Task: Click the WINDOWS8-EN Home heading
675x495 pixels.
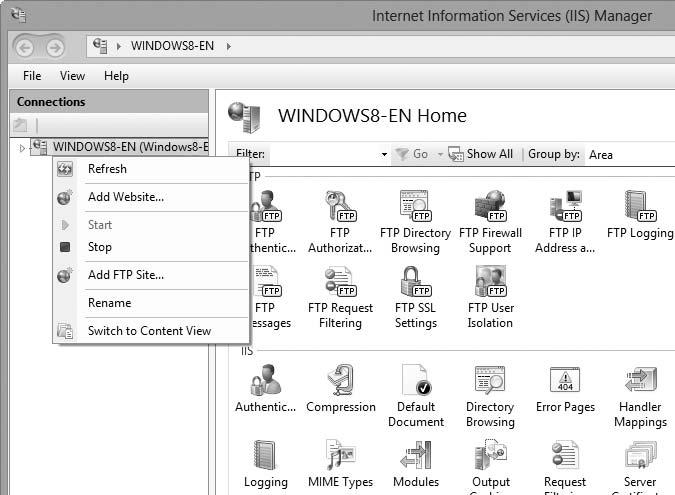Action: (372, 116)
